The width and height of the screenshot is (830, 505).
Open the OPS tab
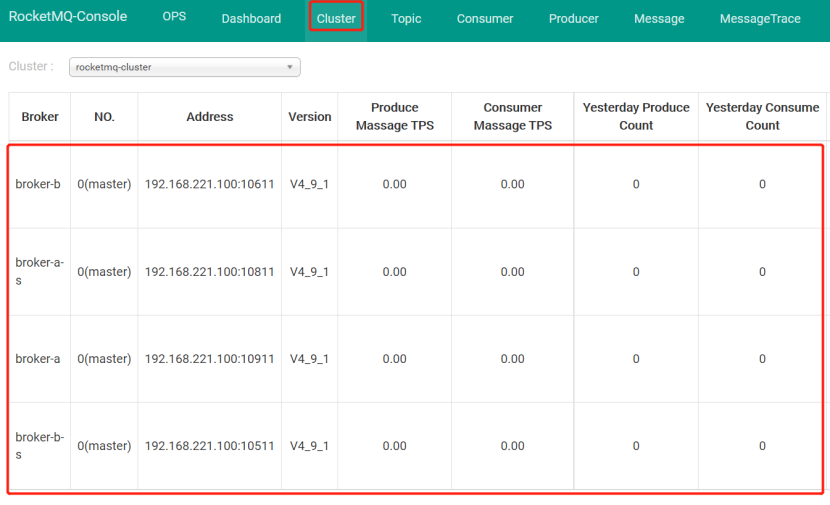[x=174, y=16]
